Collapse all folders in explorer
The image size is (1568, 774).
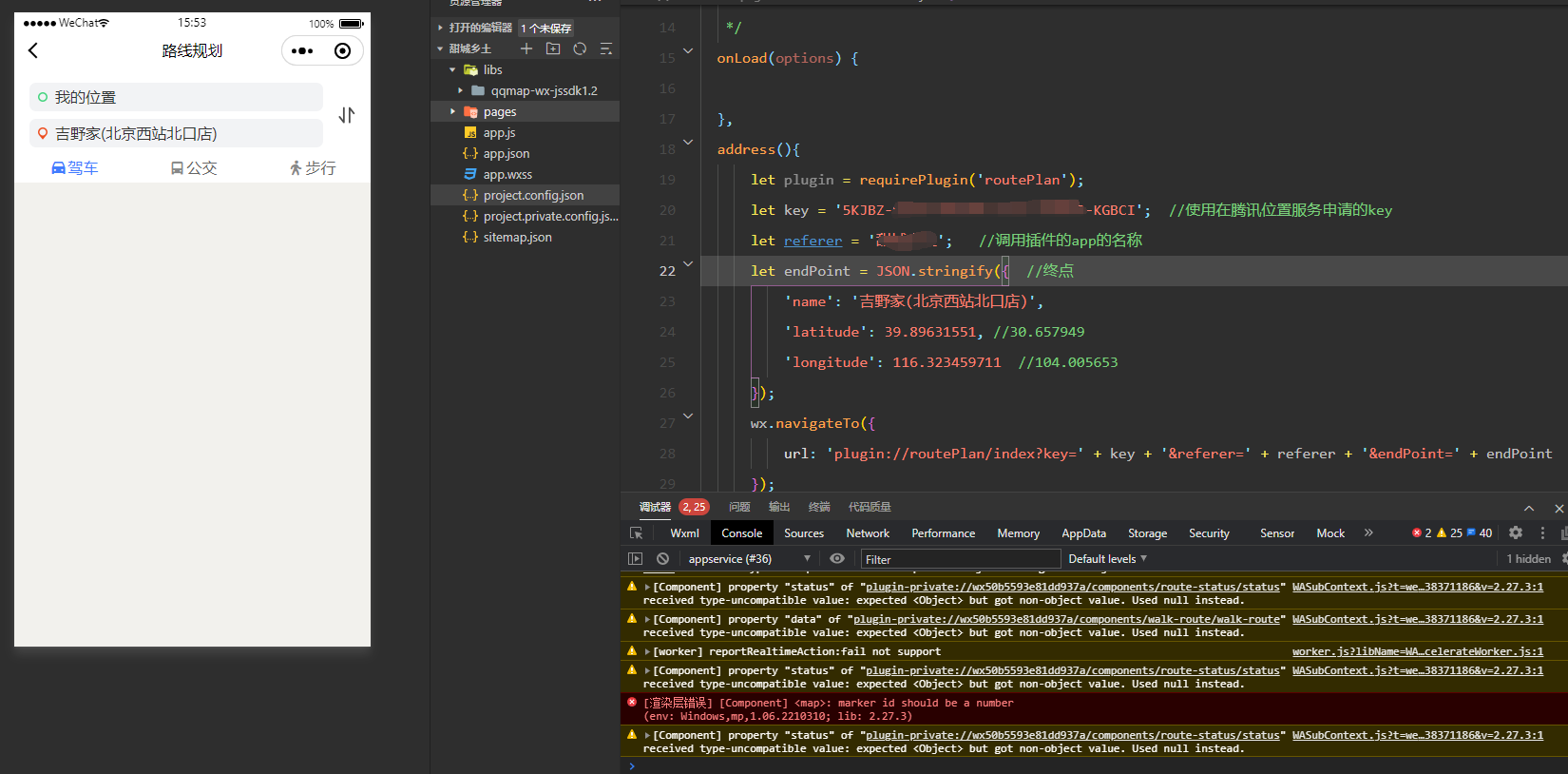[x=606, y=48]
